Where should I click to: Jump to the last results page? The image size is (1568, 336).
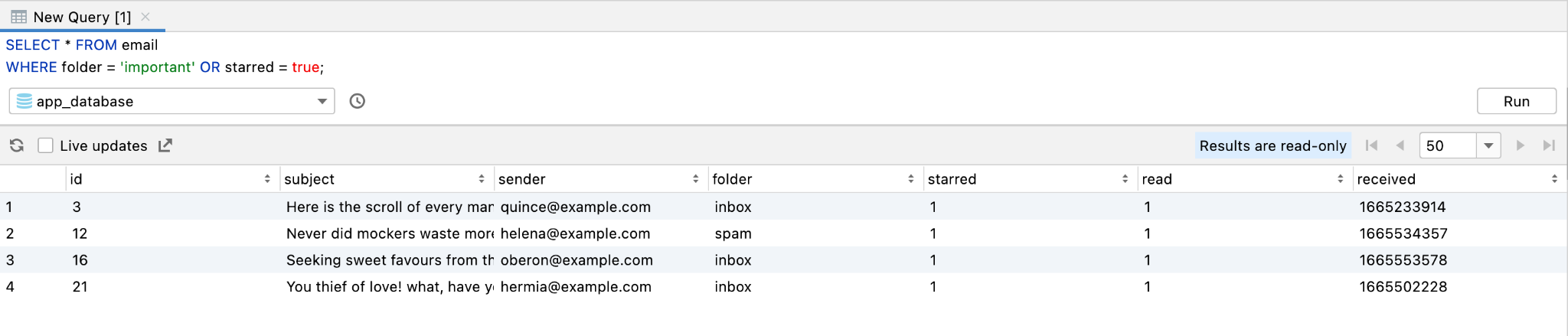tap(1549, 145)
